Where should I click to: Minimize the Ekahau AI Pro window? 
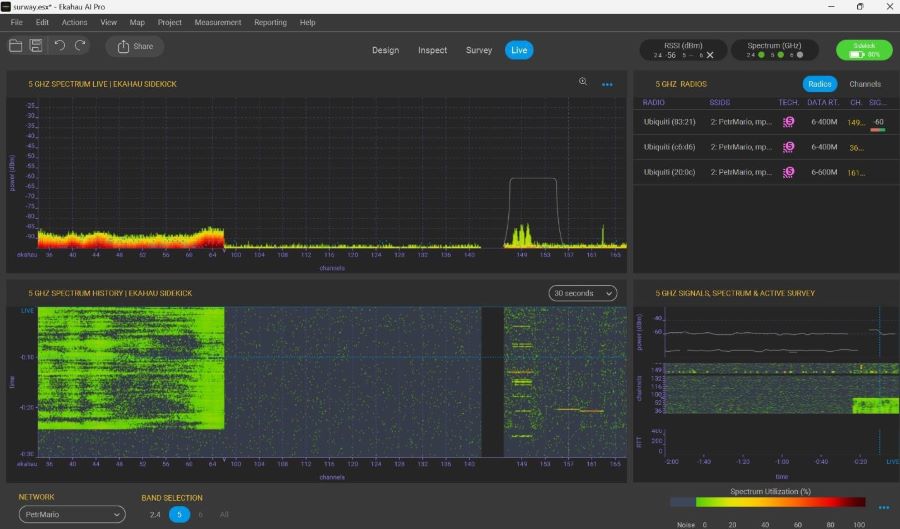point(831,6)
